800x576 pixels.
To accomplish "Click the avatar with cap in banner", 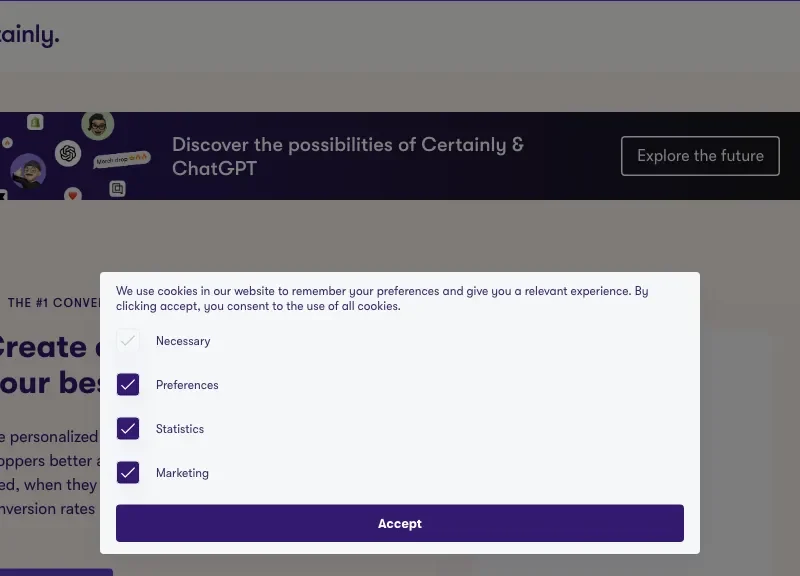I will pos(27,170).
